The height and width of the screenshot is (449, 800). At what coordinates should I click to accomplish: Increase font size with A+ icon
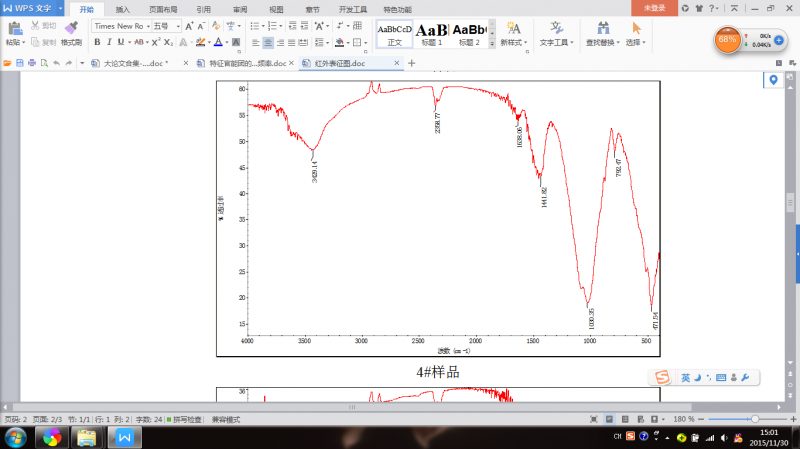pyautogui.click(x=189, y=26)
